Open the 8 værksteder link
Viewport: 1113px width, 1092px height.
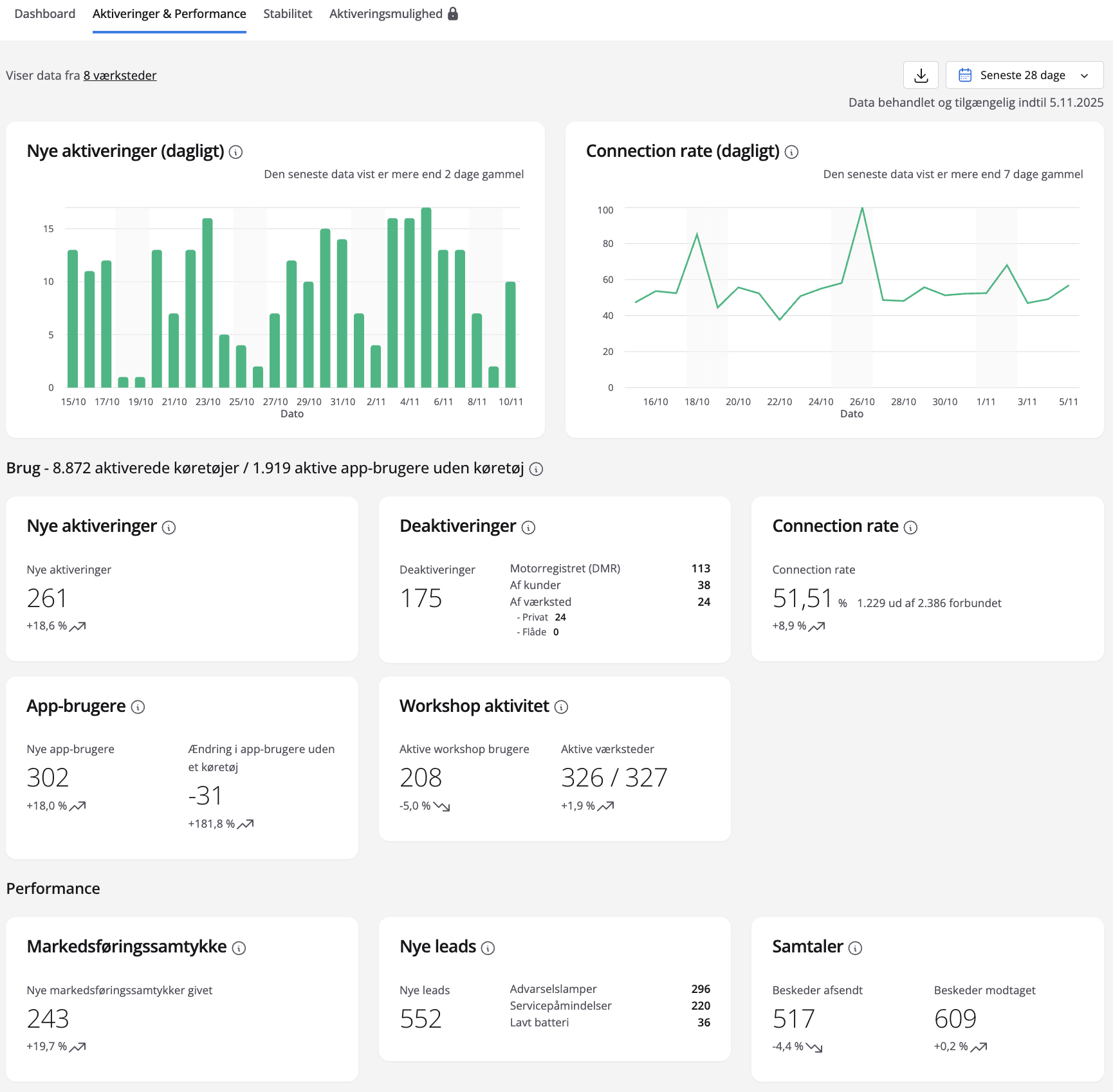[120, 76]
